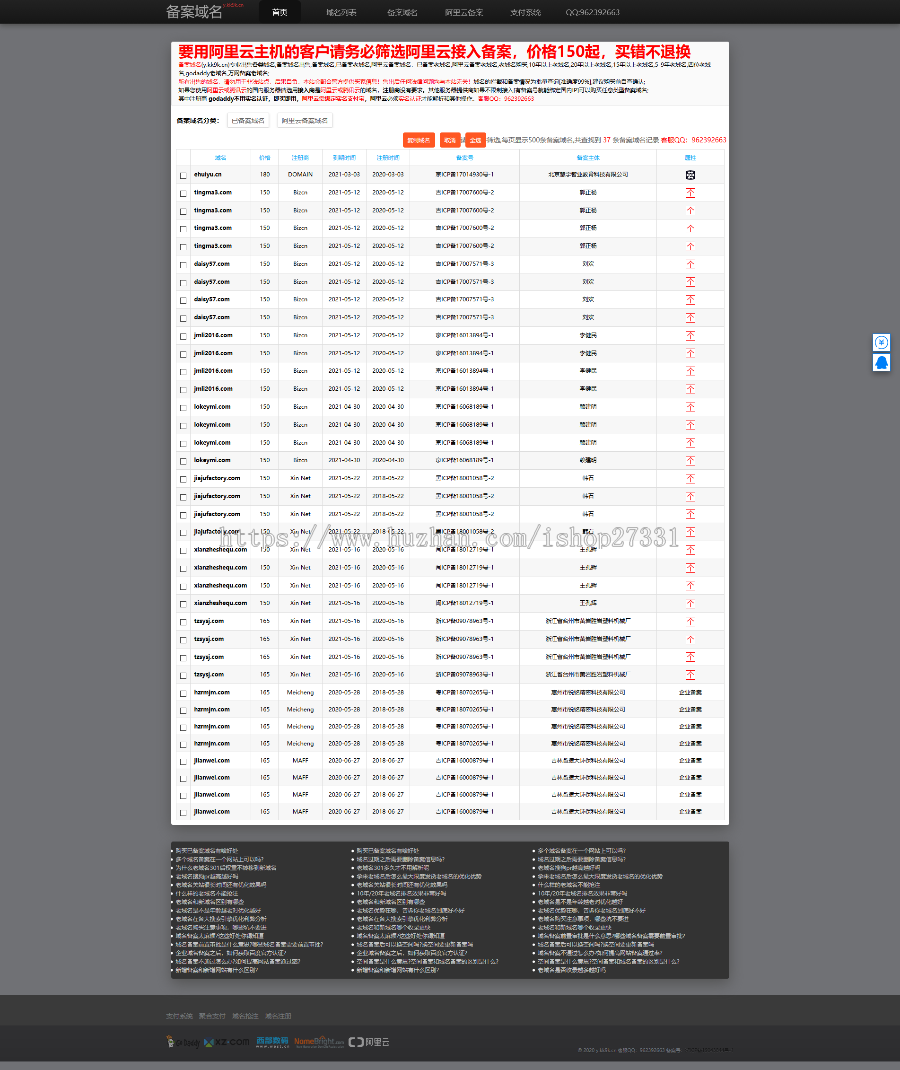Screen dimensions: 900x1070
Task: Click the 聚合支付 footer link
Action: 212,1016
